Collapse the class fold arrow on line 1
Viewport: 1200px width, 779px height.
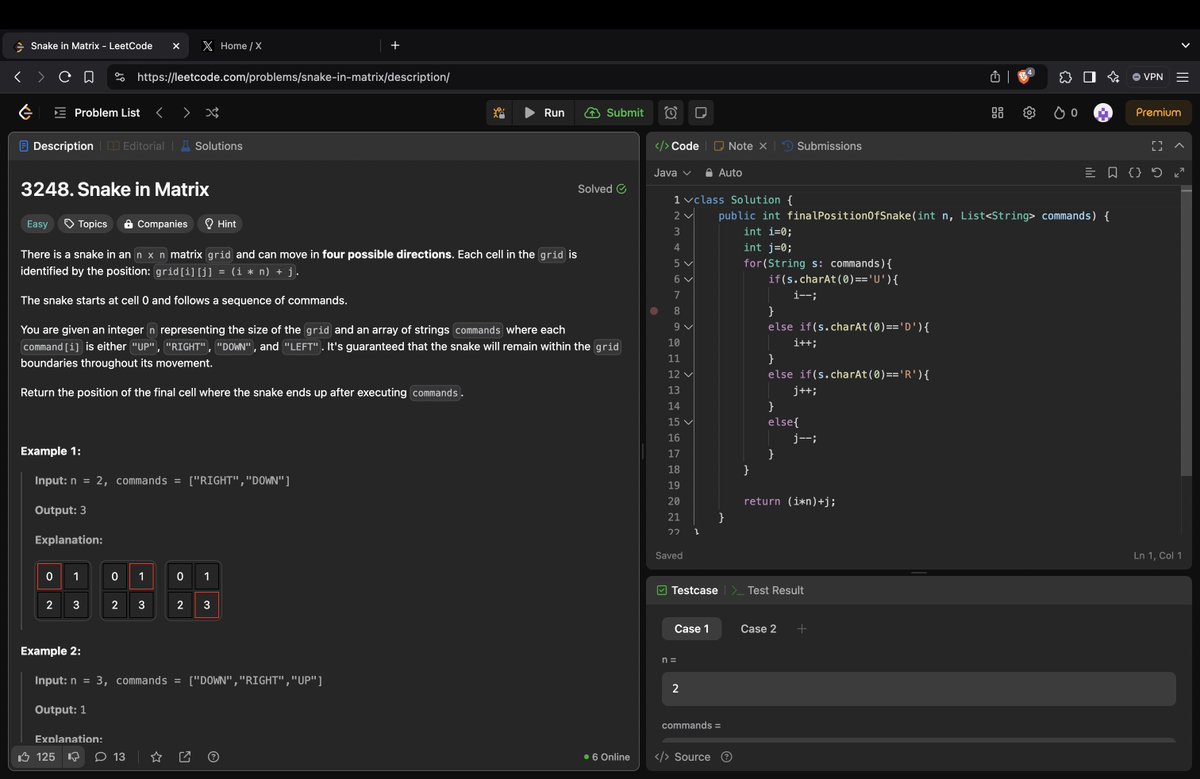[x=687, y=200]
